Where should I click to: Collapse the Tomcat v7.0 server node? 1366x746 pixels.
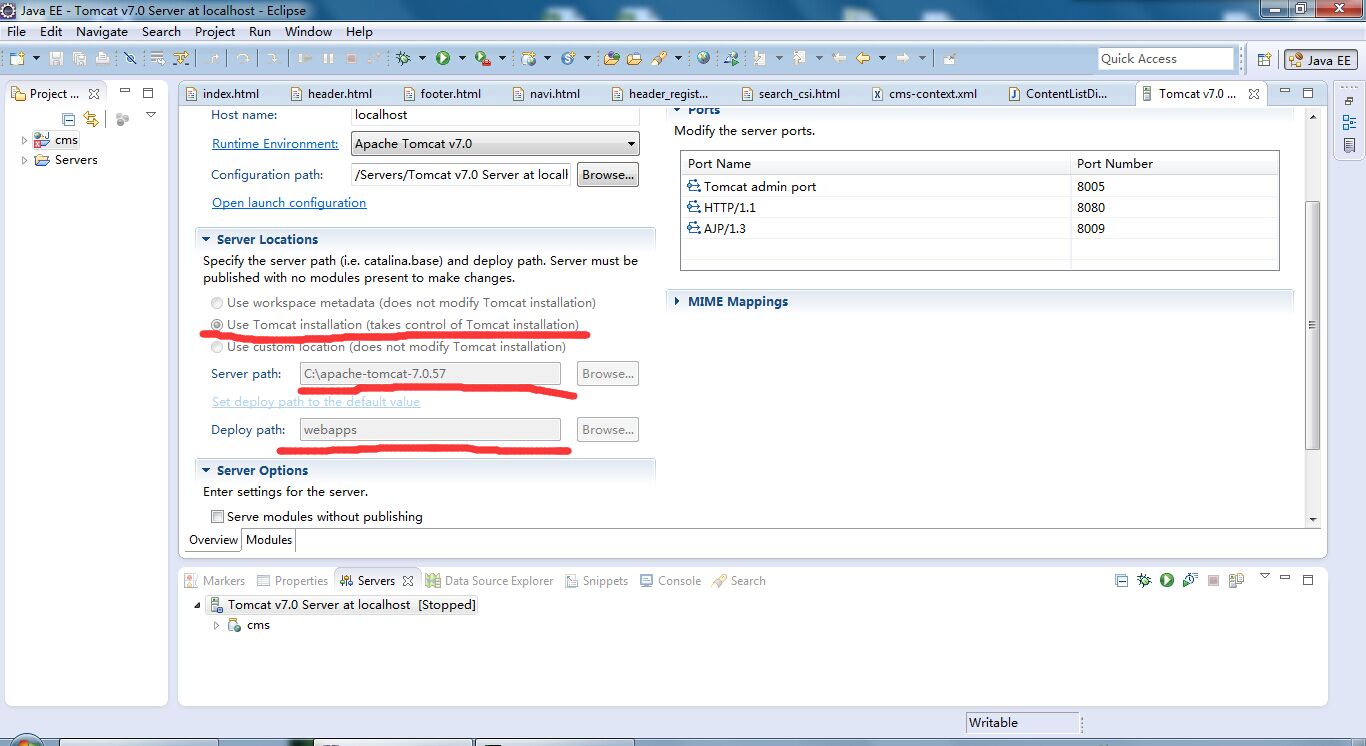pyautogui.click(x=197, y=605)
